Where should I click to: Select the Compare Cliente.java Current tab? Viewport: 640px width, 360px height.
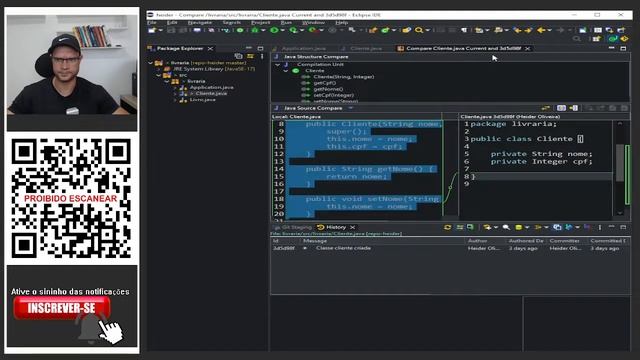463,48
